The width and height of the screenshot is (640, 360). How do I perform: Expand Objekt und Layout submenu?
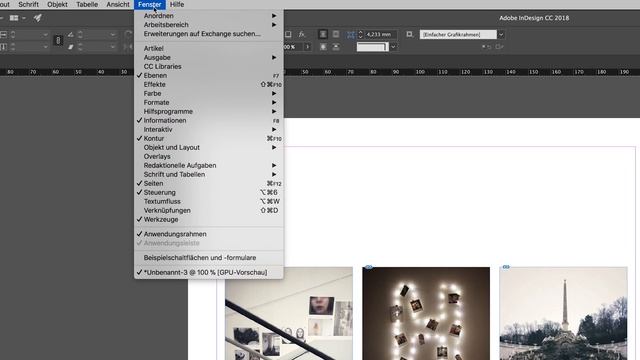coord(209,147)
